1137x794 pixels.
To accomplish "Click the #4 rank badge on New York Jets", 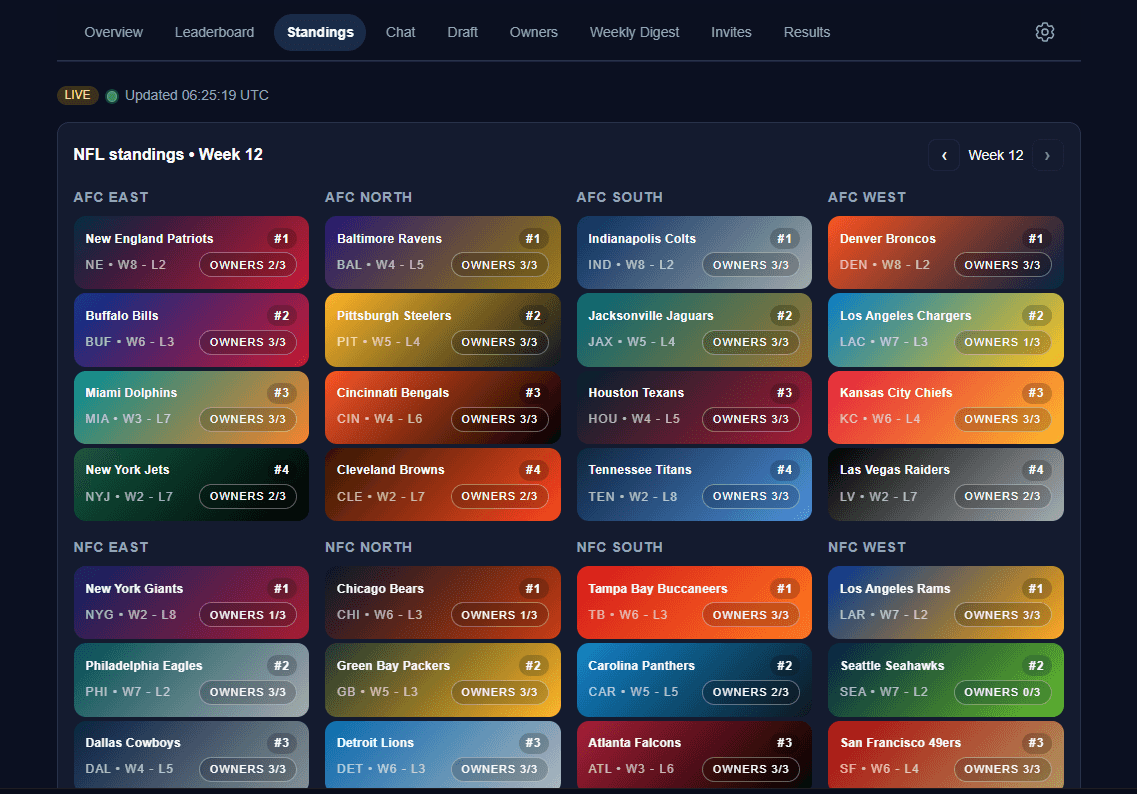I will coord(281,469).
